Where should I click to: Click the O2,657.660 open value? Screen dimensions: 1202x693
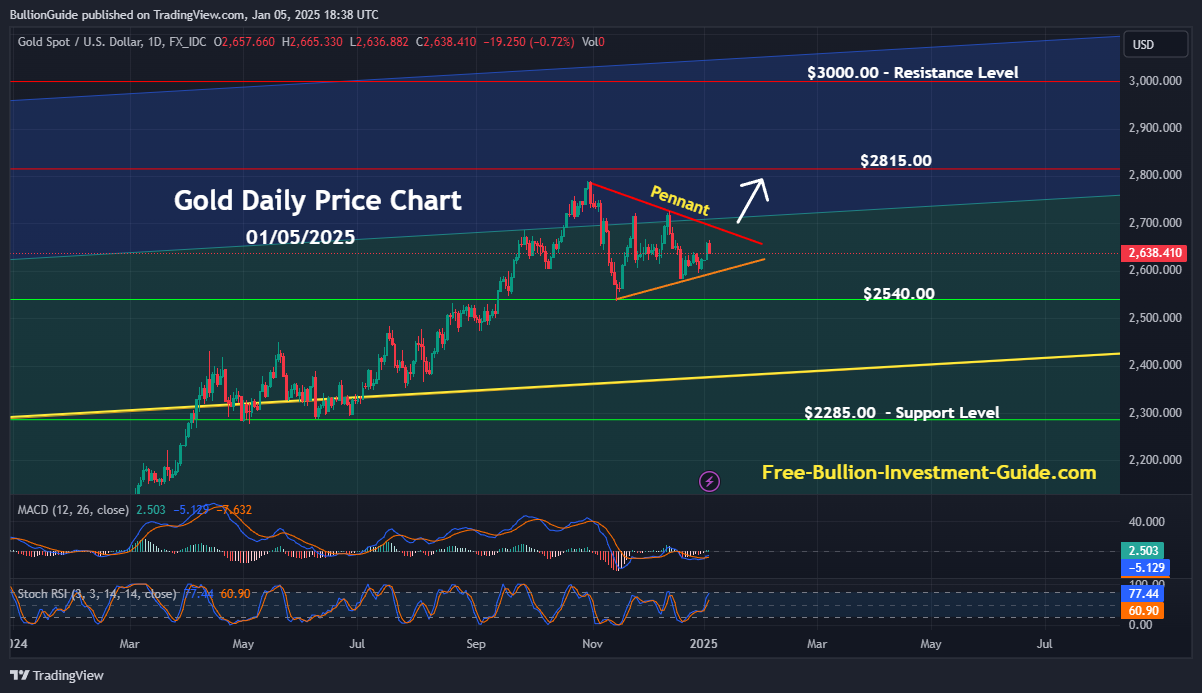246,42
